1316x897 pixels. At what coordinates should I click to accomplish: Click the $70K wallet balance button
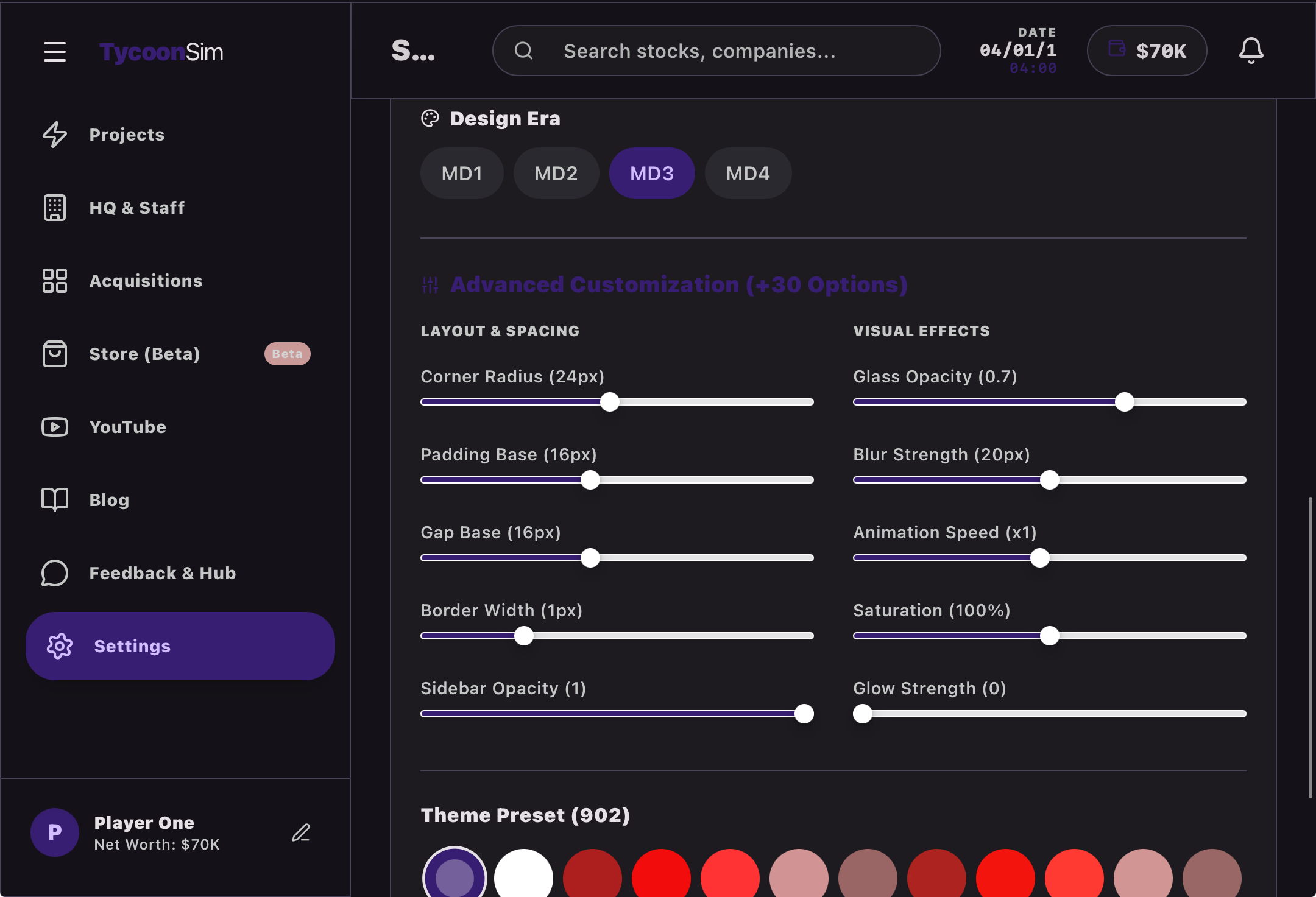pos(1147,51)
